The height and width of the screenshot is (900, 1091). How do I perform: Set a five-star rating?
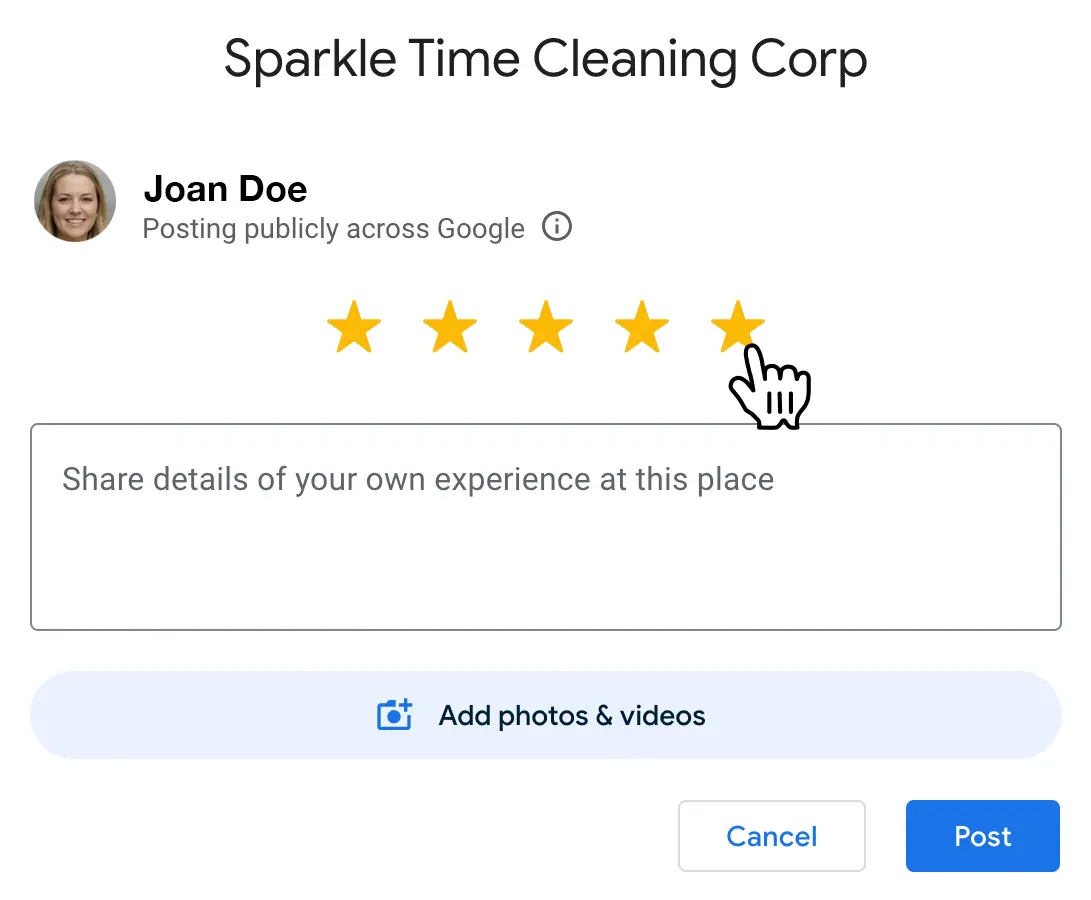737,326
